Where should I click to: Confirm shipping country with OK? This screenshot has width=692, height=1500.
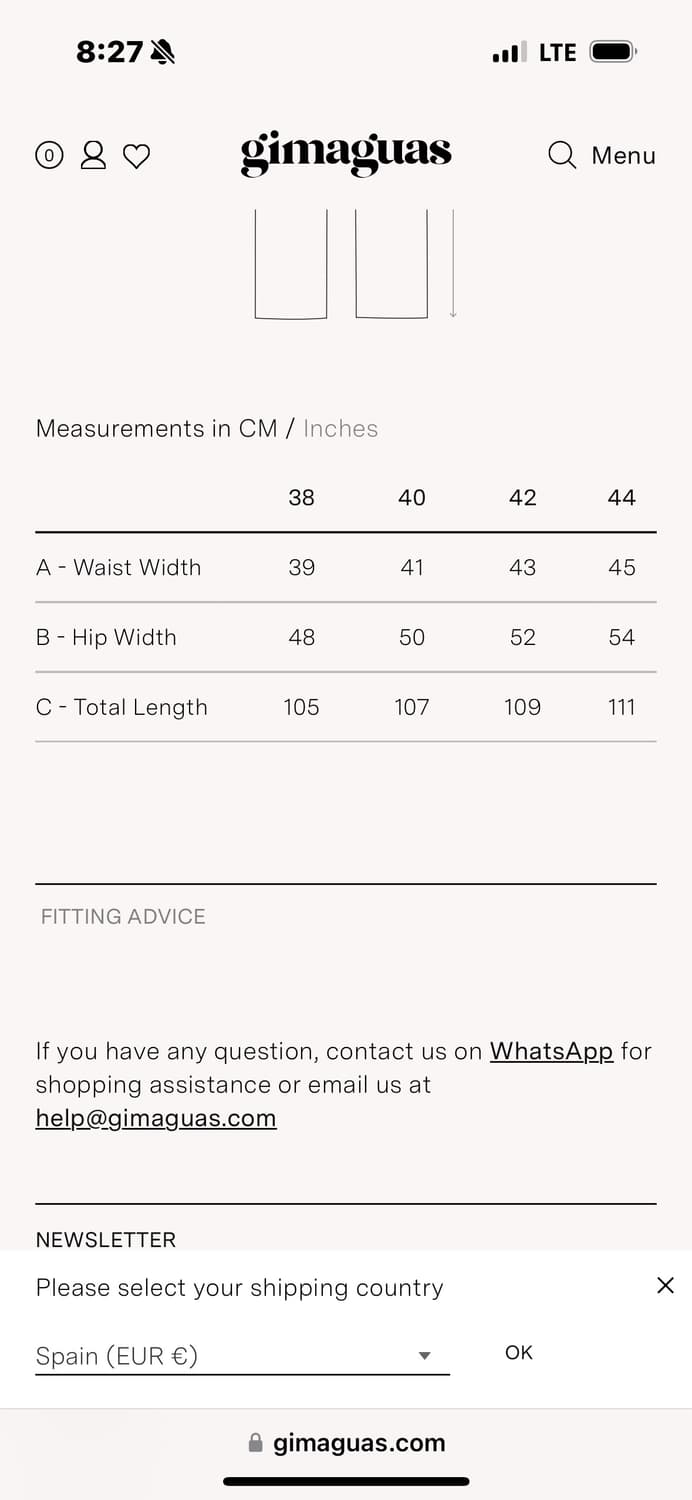(x=519, y=1353)
